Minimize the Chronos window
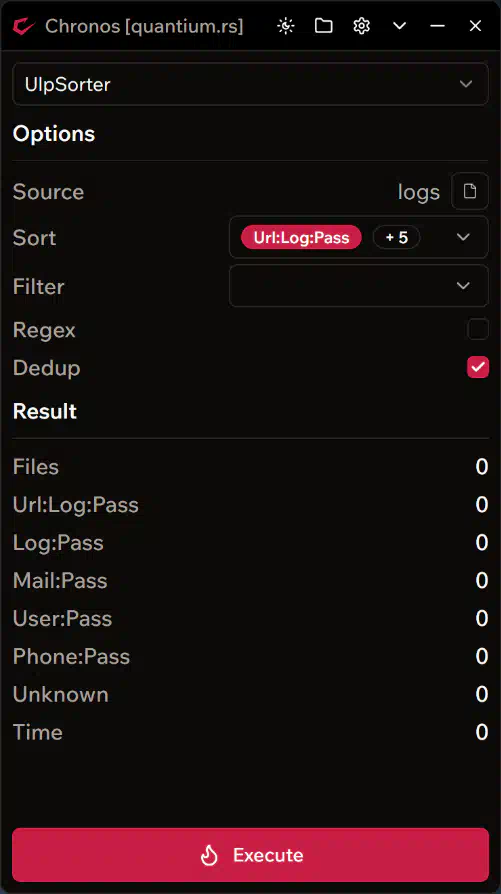Screen dimensions: 501x894 (437, 26)
